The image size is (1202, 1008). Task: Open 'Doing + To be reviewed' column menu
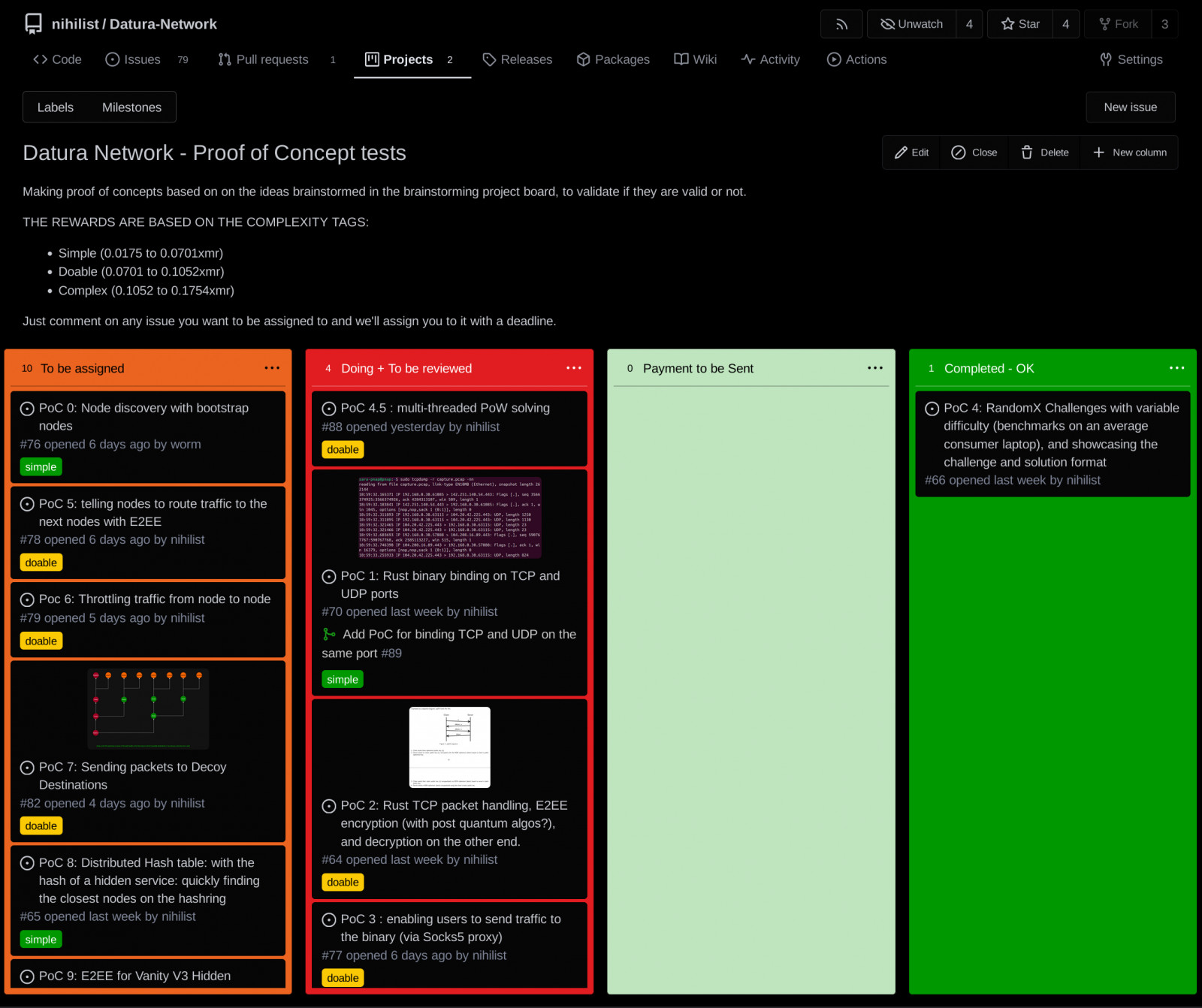point(574,368)
